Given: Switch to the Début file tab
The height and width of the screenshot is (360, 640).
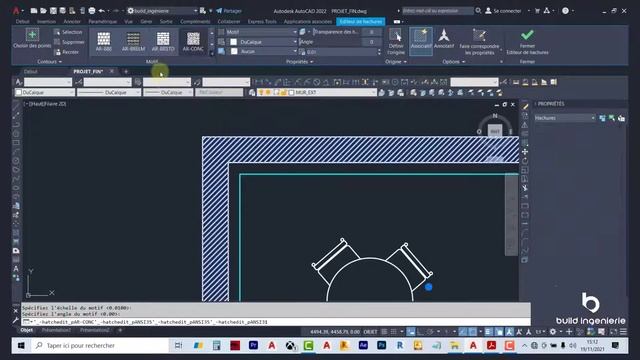Looking at the screenshot, I should pyautogui.click(x=30, y=71).
